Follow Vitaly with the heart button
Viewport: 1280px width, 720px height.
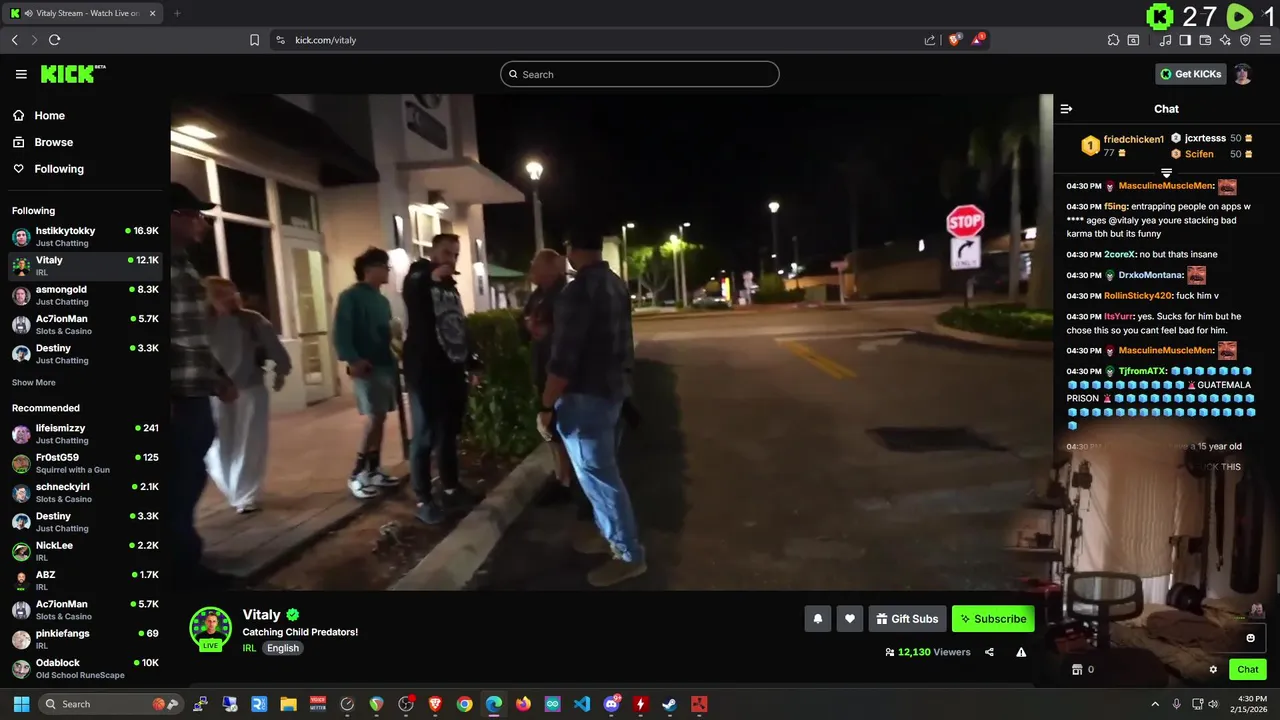point(849,619)
